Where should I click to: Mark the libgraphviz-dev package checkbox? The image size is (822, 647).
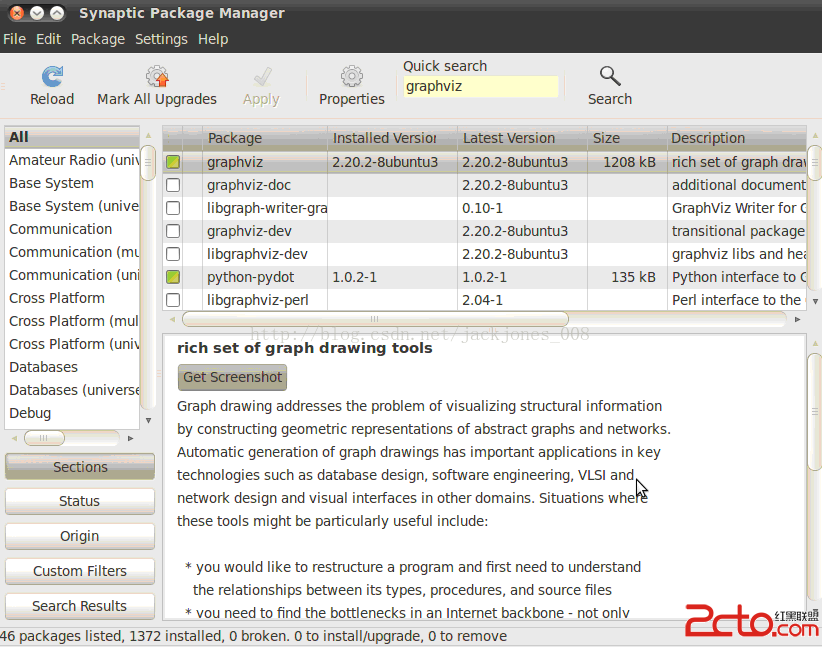tap(173, 254)
